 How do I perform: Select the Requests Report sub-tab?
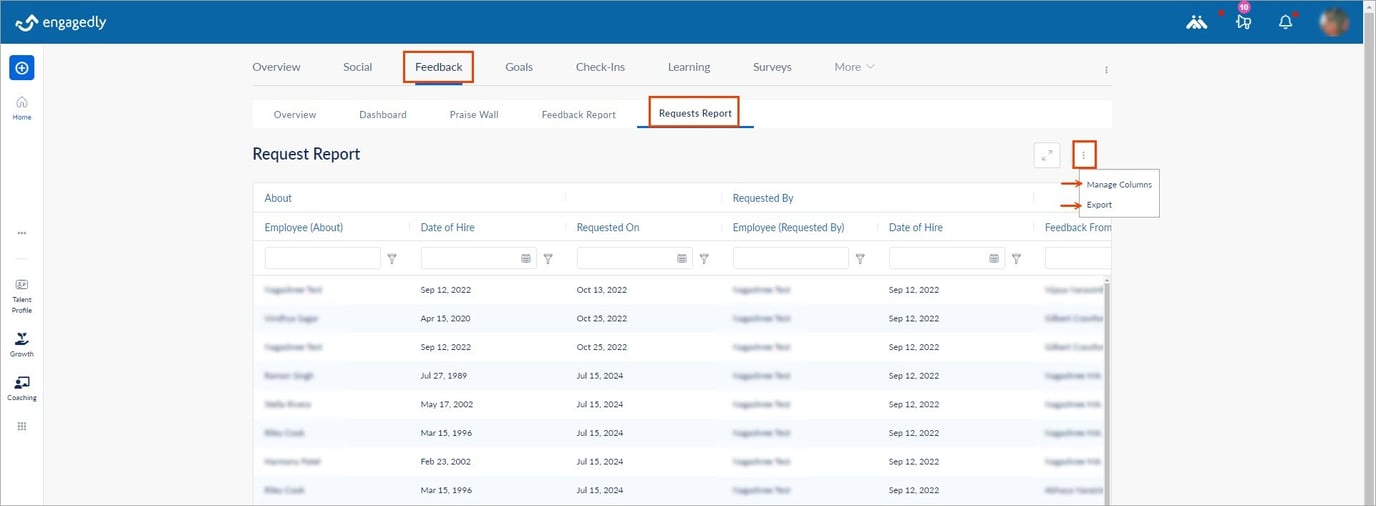pos(695,113)
